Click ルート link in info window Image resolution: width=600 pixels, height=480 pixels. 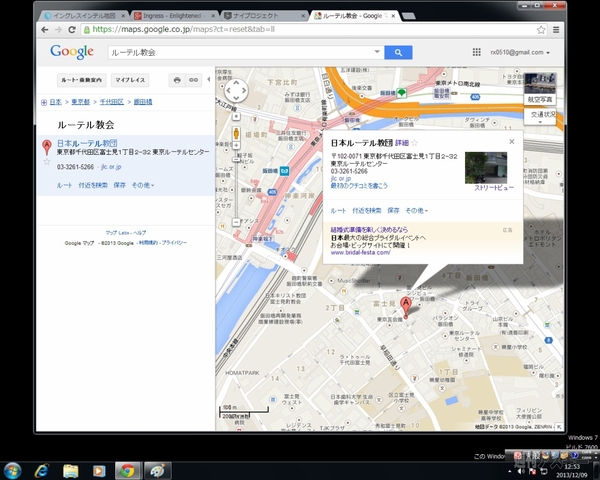338,211
